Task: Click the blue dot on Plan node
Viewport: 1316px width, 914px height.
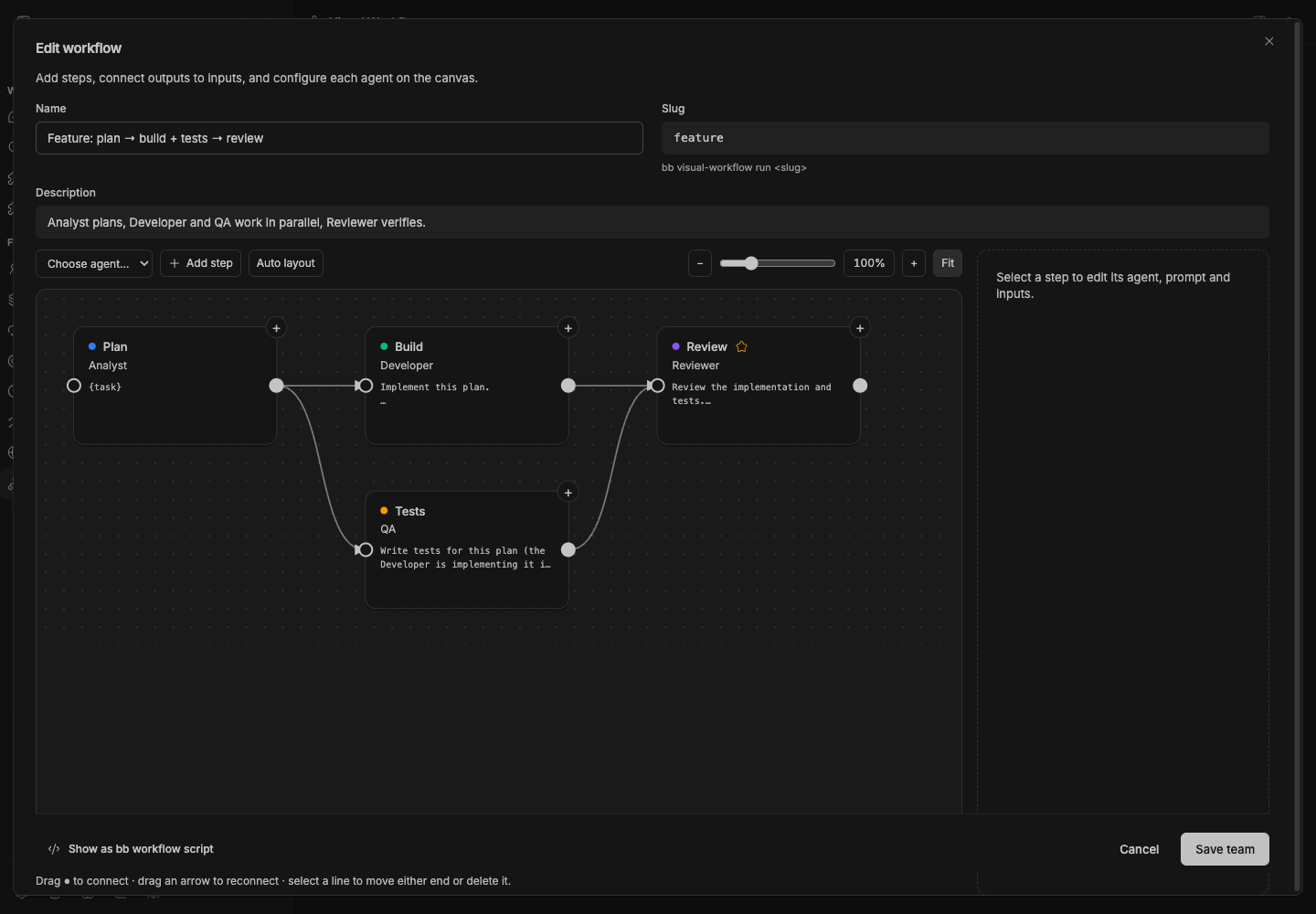Action: tap(92, 346)
